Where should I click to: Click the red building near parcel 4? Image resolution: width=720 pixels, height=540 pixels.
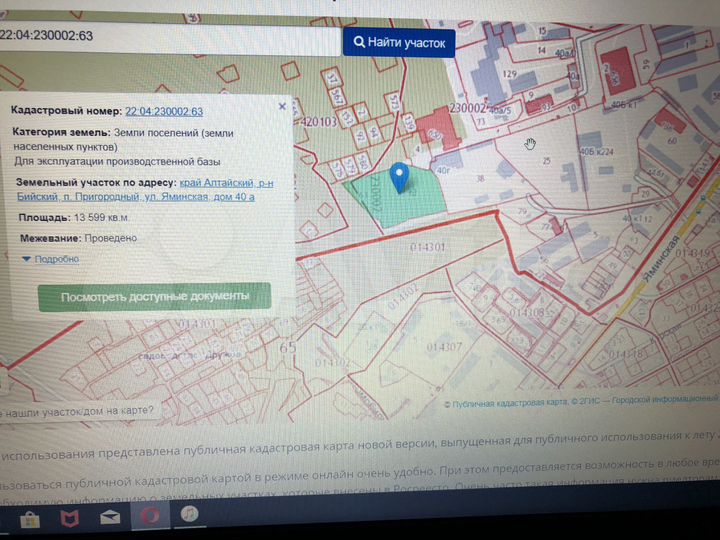(438, 128)
